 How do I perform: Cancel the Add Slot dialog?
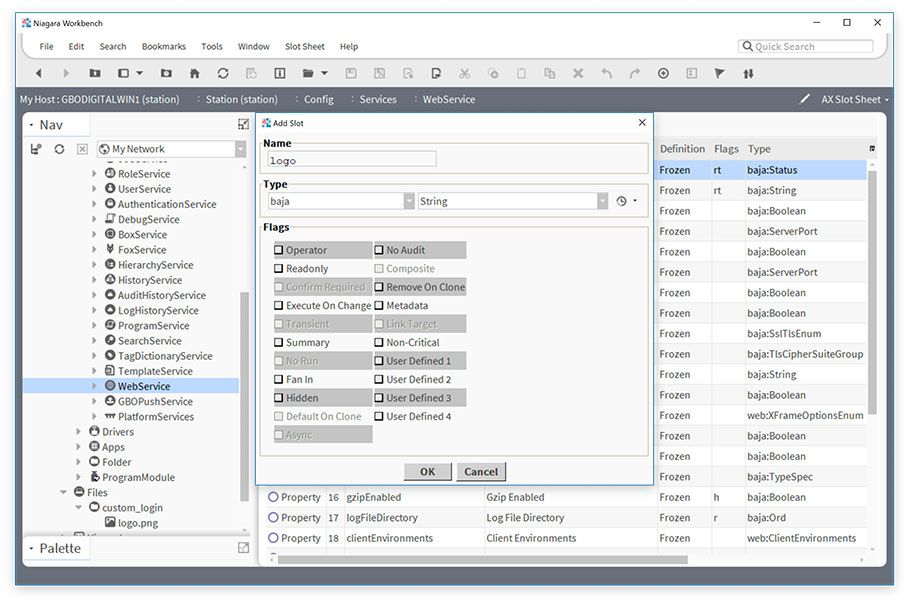(x=480, y=472)
